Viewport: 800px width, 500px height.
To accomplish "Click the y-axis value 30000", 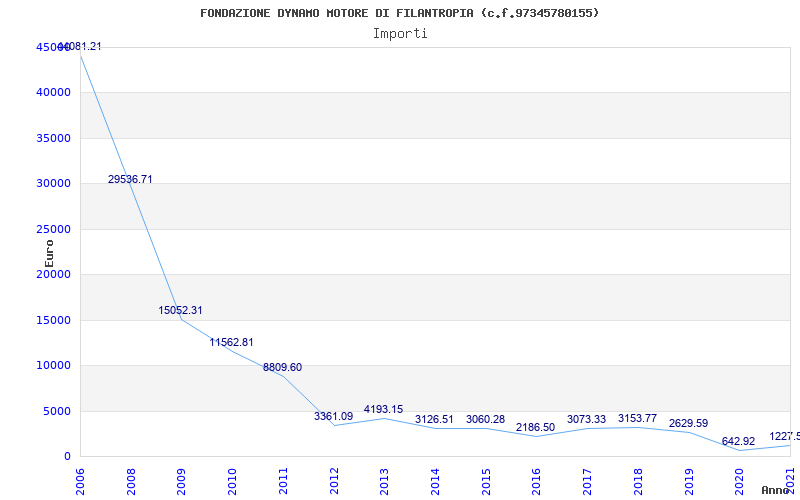I will coord(53,183).
